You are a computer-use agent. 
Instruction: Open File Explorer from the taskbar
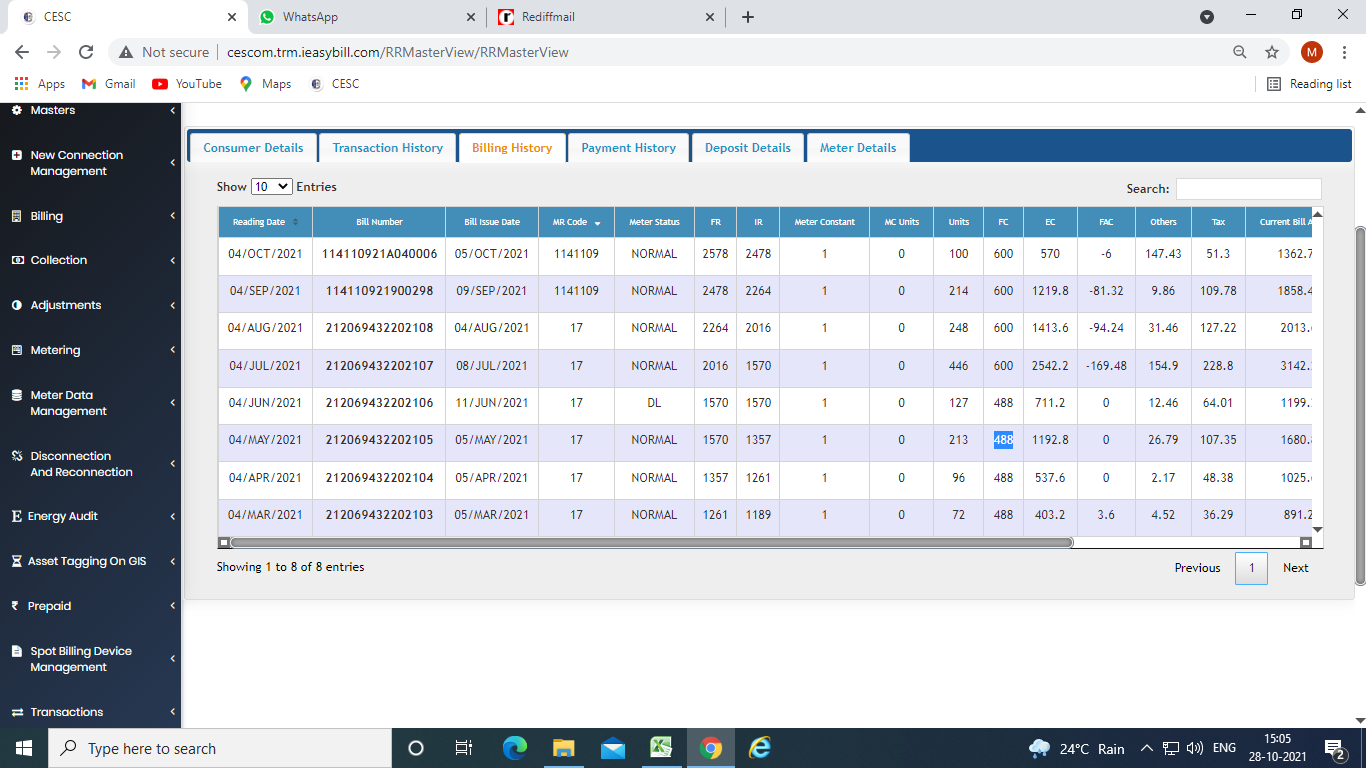pos(563,748)
